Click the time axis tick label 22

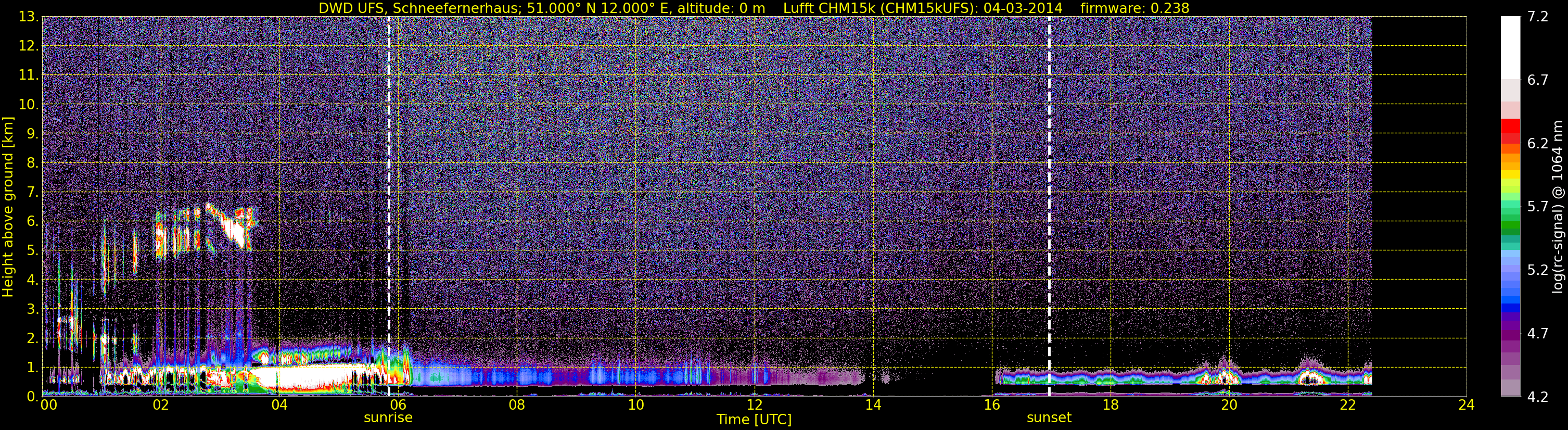pos(1348,406)
